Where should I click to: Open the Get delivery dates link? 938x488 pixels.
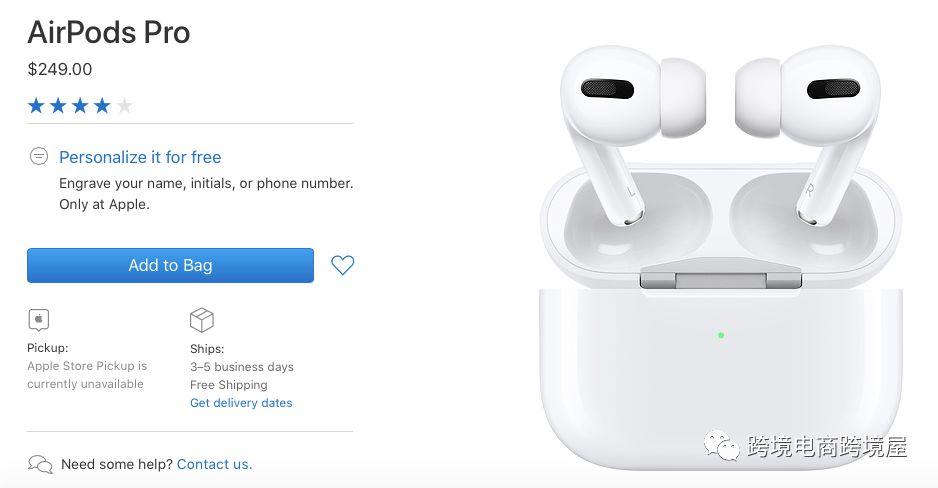(x=241, y=403)
